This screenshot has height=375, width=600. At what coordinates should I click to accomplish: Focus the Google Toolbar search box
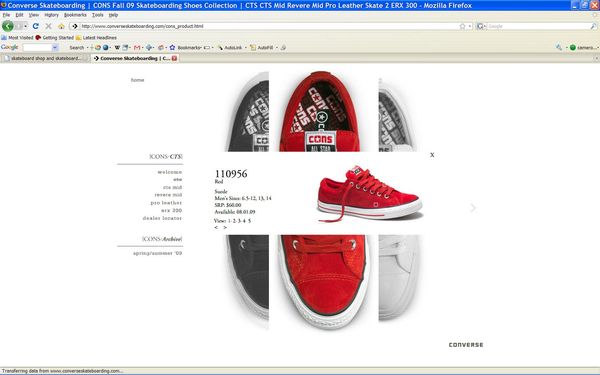click(37, 47)
